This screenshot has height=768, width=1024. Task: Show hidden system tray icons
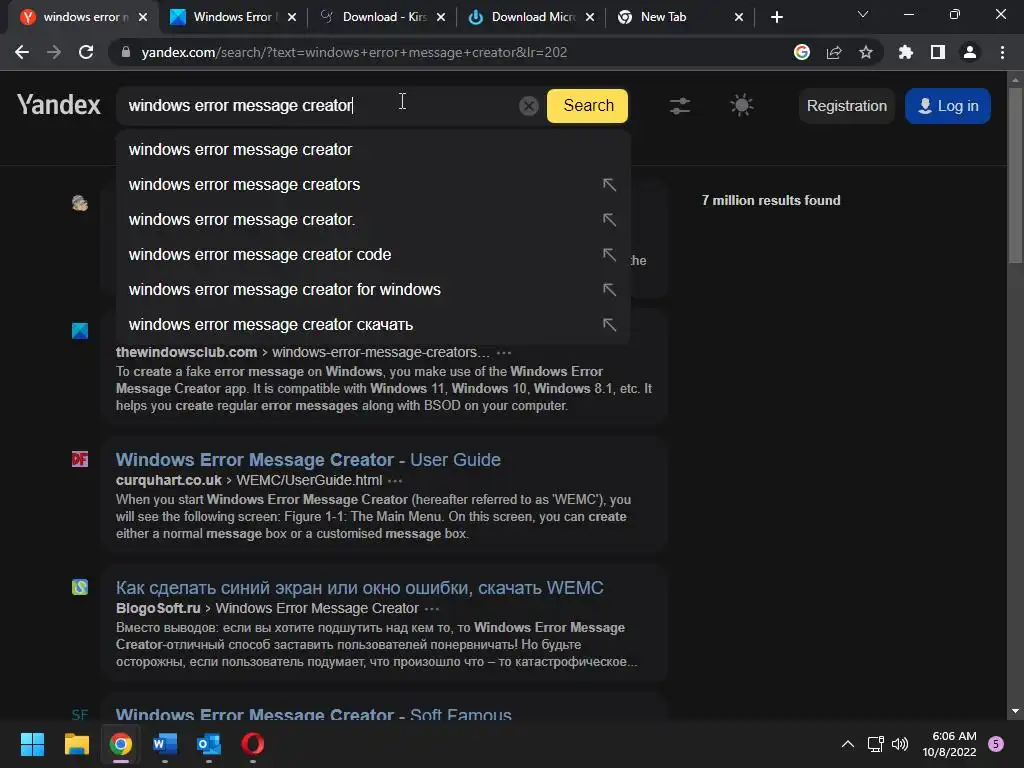(848, 744)
